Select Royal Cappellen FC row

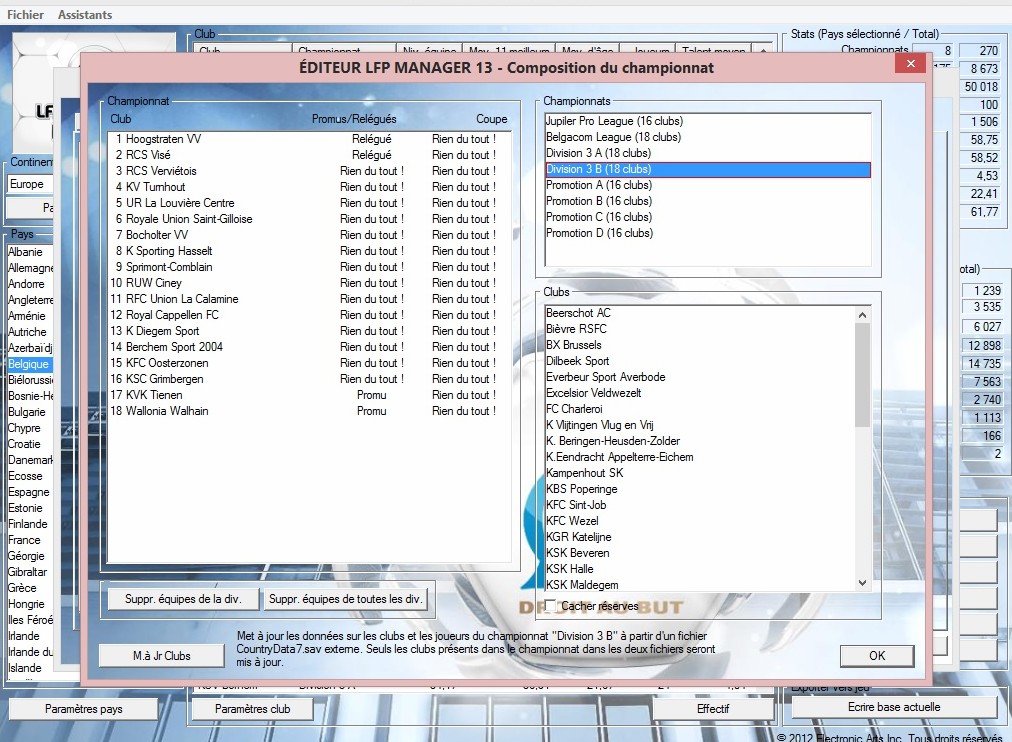[309, 315]
